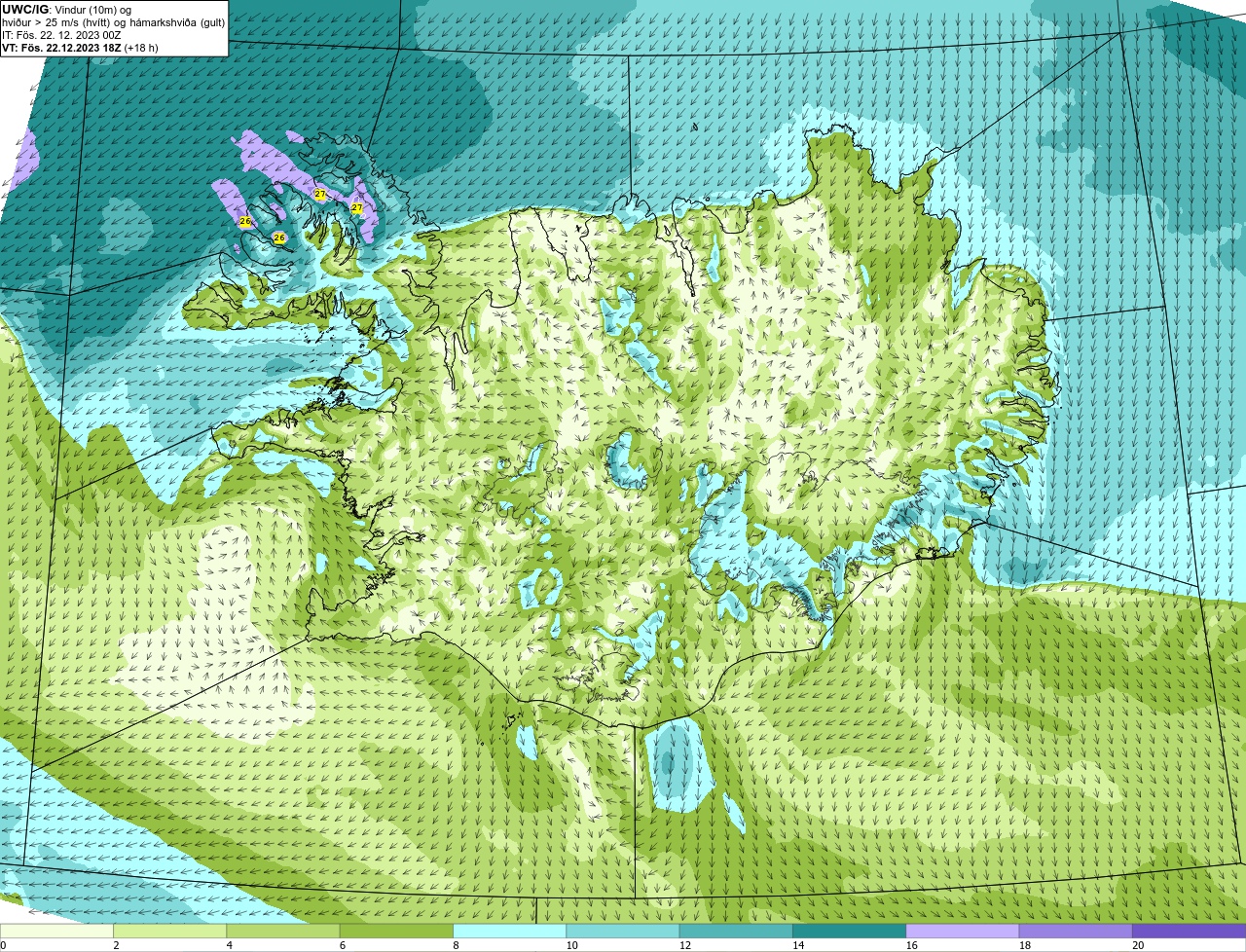
Task: Select the colorbar tick label 8
Action: point(455,945)
